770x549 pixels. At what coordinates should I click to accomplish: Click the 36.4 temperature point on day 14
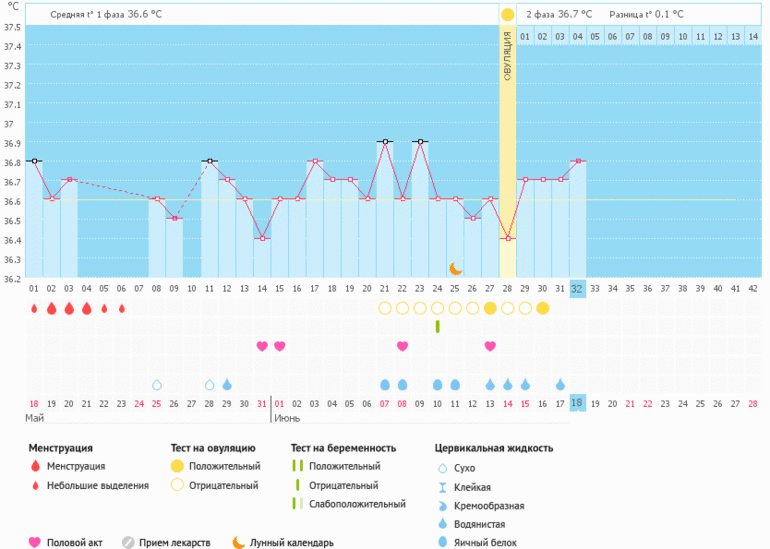pyautogui.click(x=262, y=238)
